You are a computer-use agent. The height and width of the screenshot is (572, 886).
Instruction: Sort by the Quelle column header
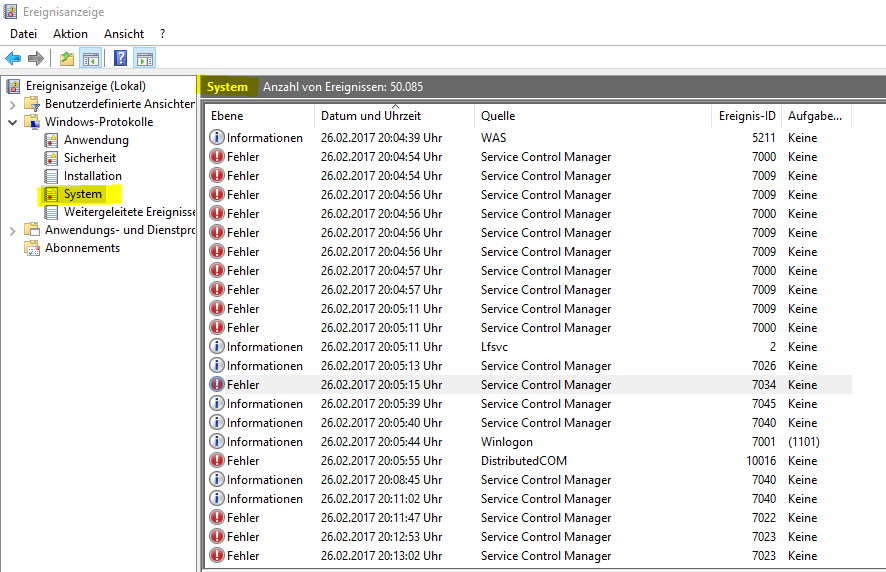(x=593, y=116)
